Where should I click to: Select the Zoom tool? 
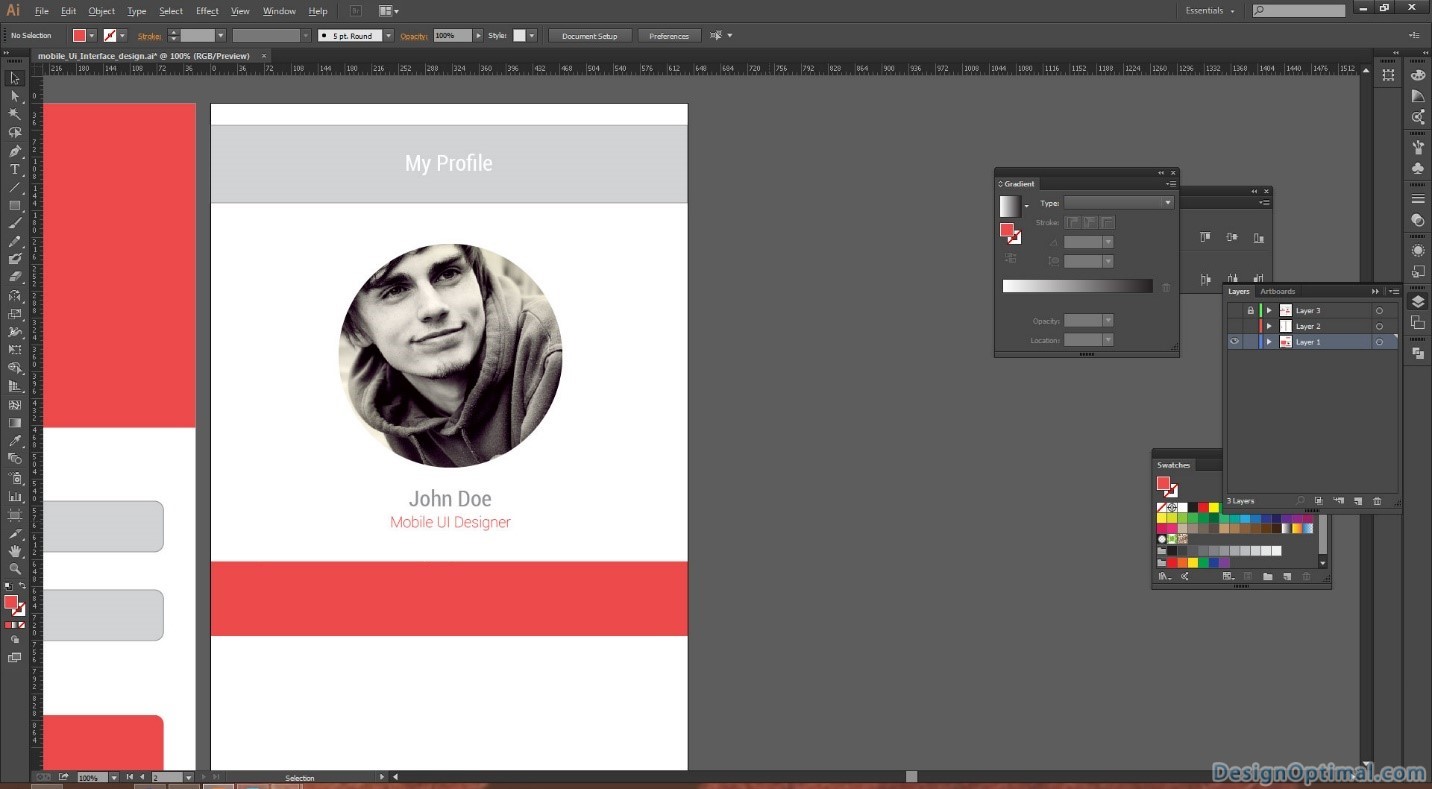15,568
